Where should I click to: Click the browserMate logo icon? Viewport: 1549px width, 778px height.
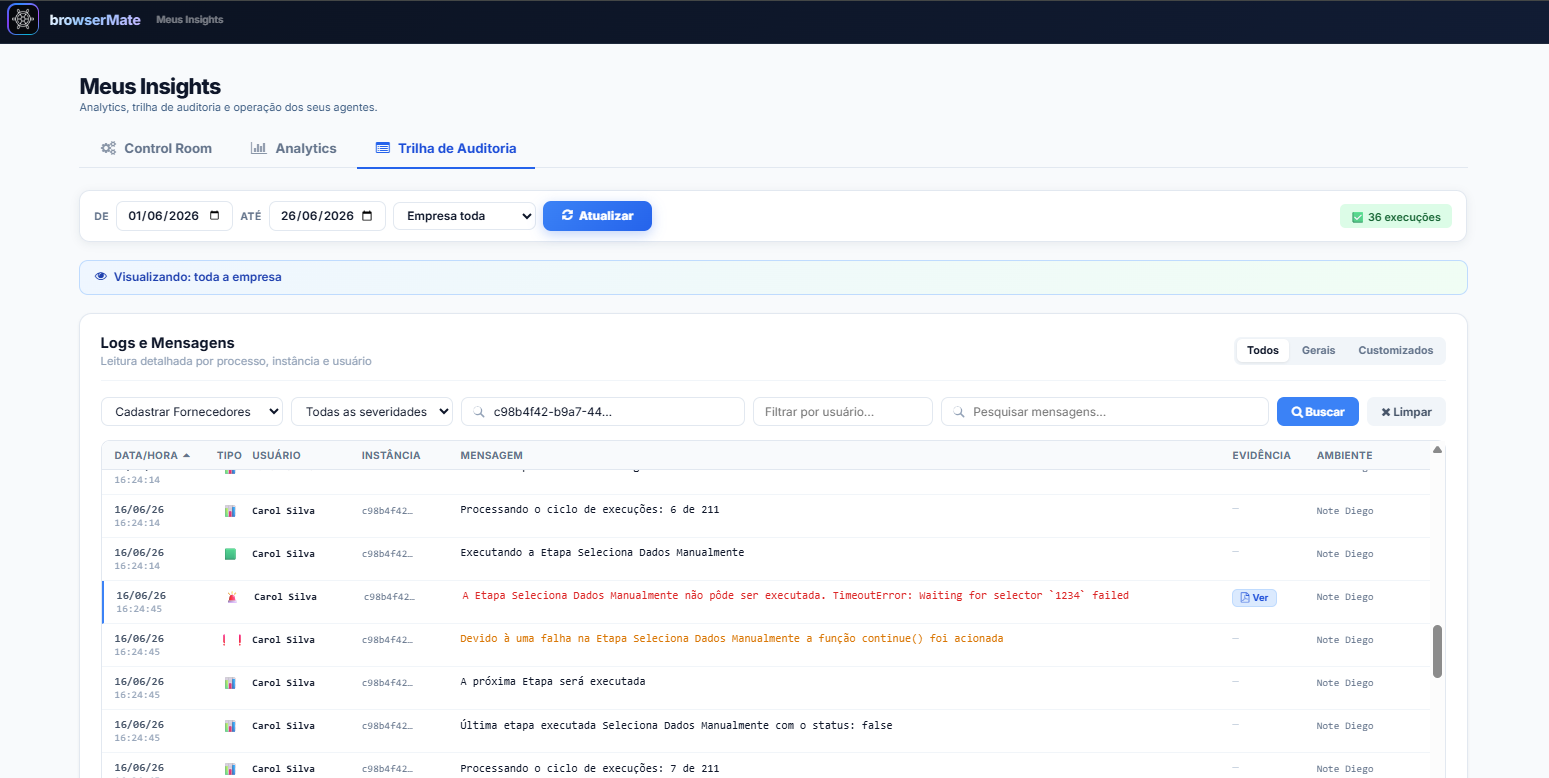point(23,20)
